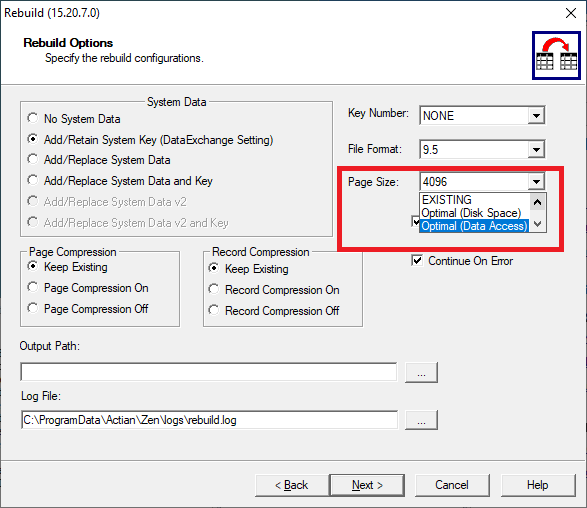Expand the File Format dropdown
The image size is (587, 508).
click(536, 149)
